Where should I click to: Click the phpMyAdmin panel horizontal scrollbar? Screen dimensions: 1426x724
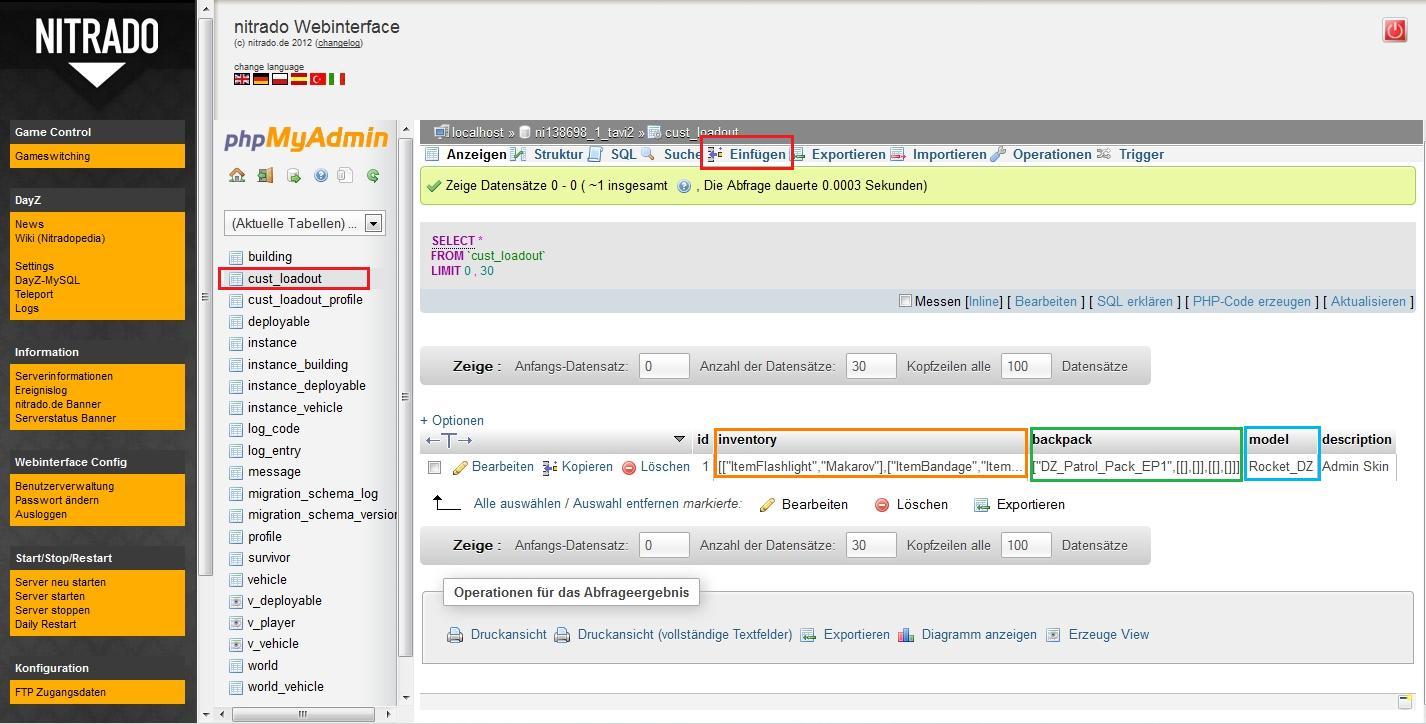(x=305, y=715)
